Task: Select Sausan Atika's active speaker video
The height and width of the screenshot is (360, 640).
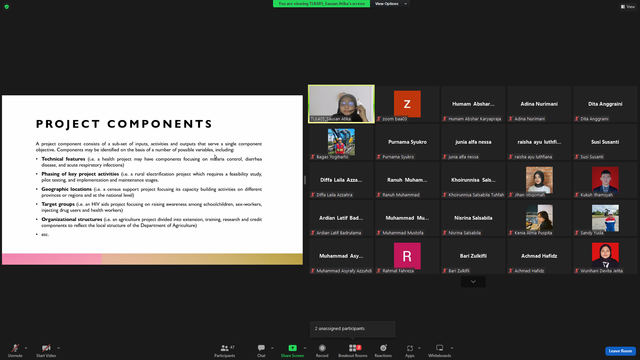Action: (x=341, y=104)
